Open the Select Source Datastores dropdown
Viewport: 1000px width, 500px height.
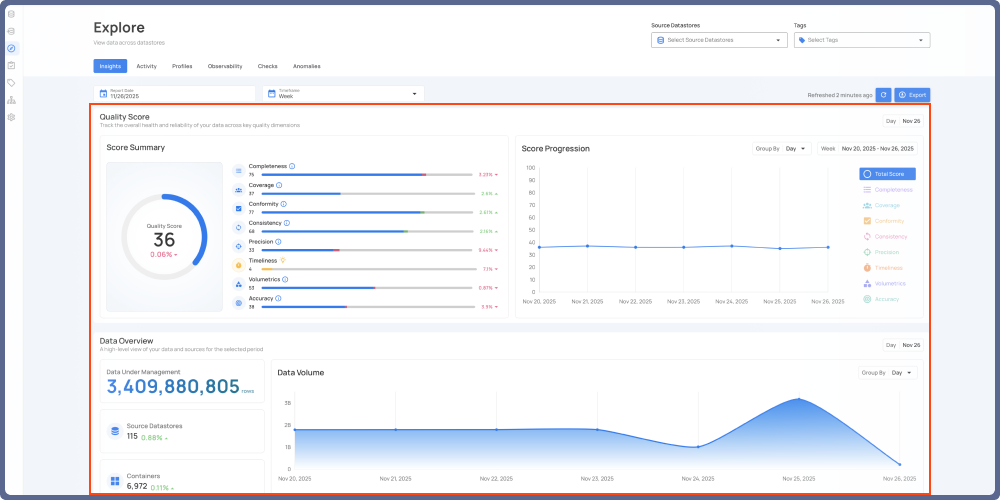pyautogui.click(x=719, y=40)
